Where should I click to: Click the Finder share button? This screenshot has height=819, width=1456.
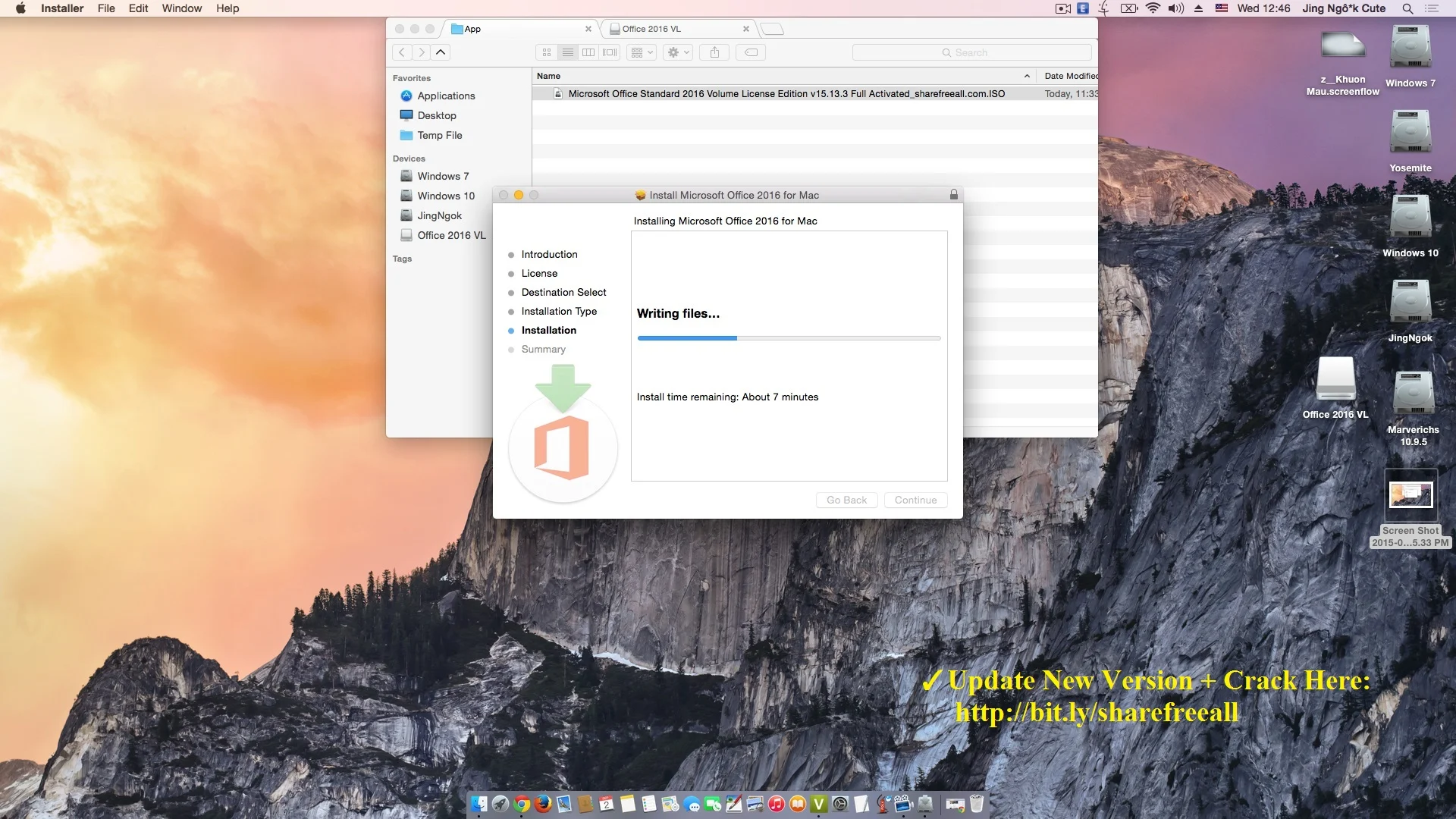[x=714, y=52]
